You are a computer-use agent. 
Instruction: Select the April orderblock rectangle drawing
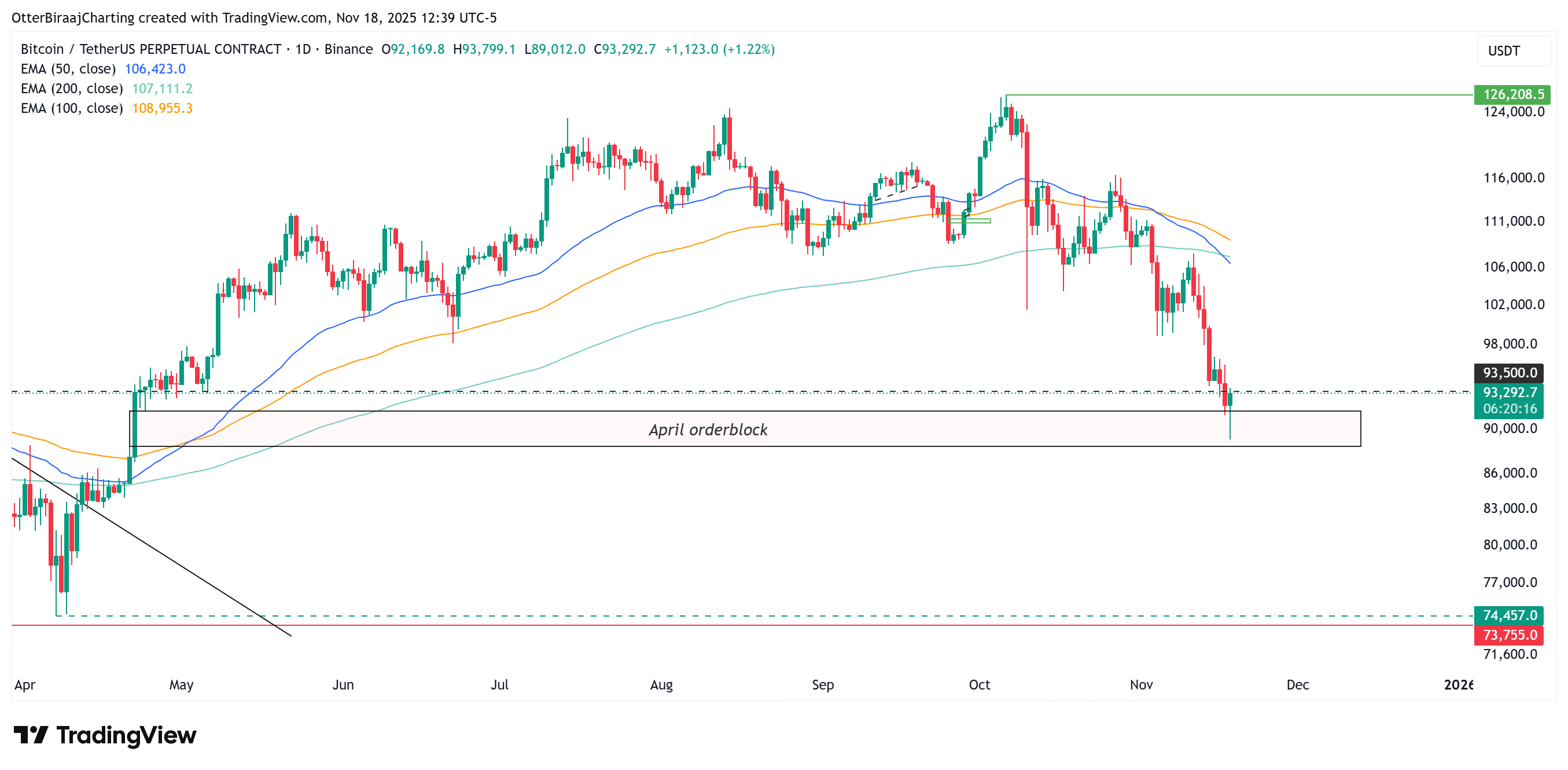[709, 430]
